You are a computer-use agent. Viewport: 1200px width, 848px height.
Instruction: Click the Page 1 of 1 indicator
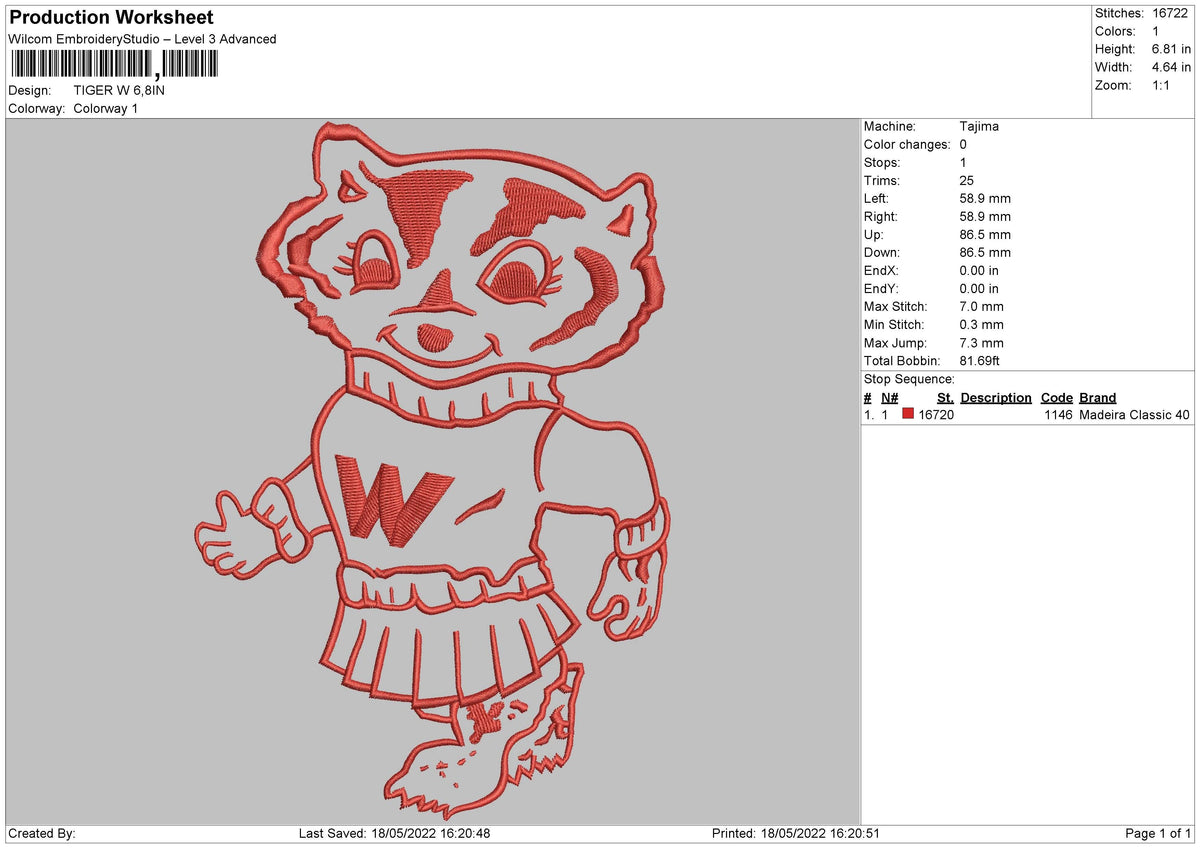(1158, 834)
